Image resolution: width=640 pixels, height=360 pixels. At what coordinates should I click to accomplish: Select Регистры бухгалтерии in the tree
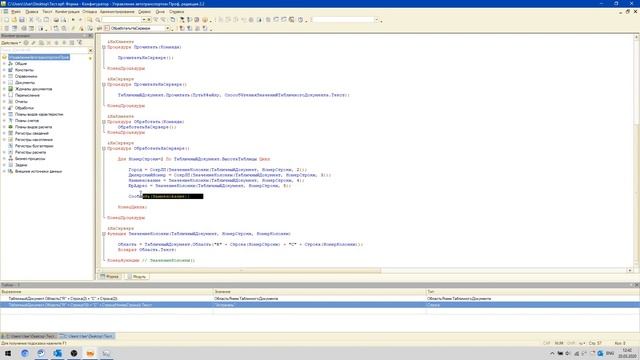tap(34, 146)
